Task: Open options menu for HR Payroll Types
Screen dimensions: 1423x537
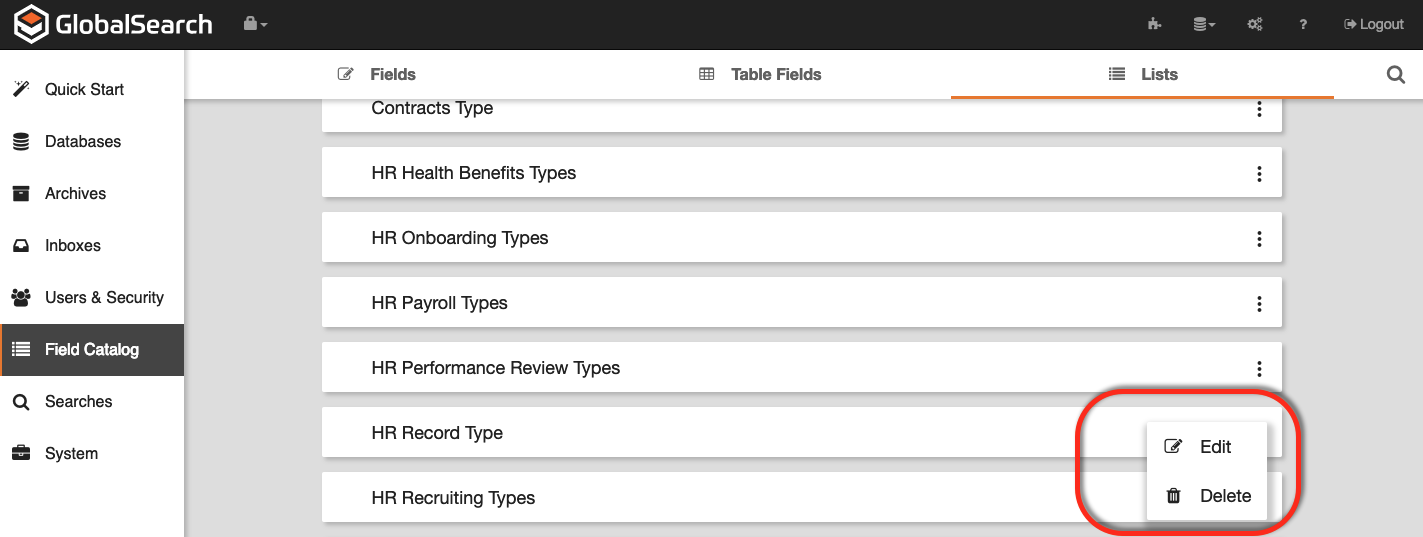Action: 1259,303
